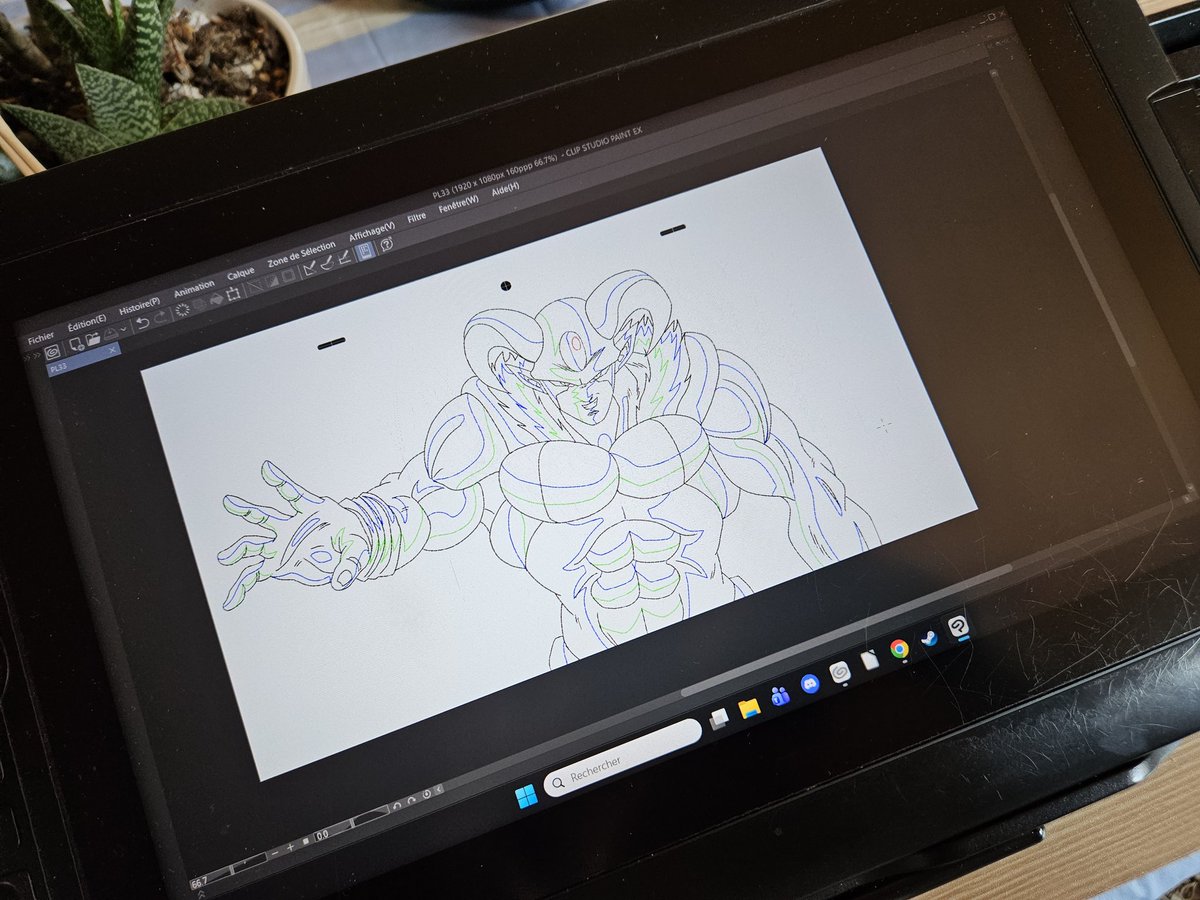Click the white document icon in taskbar
The height and width of the screenshot is (900, 1200).
pyautogui.click(x=869, y=660)
